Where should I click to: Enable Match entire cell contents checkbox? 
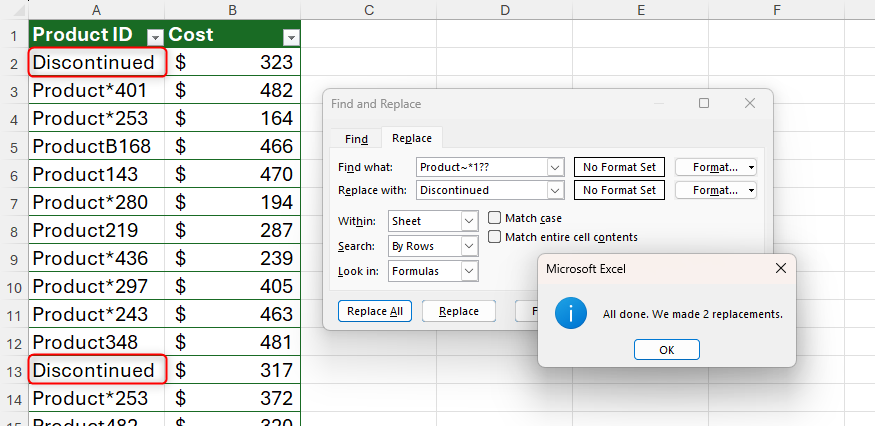coord(494,237)
